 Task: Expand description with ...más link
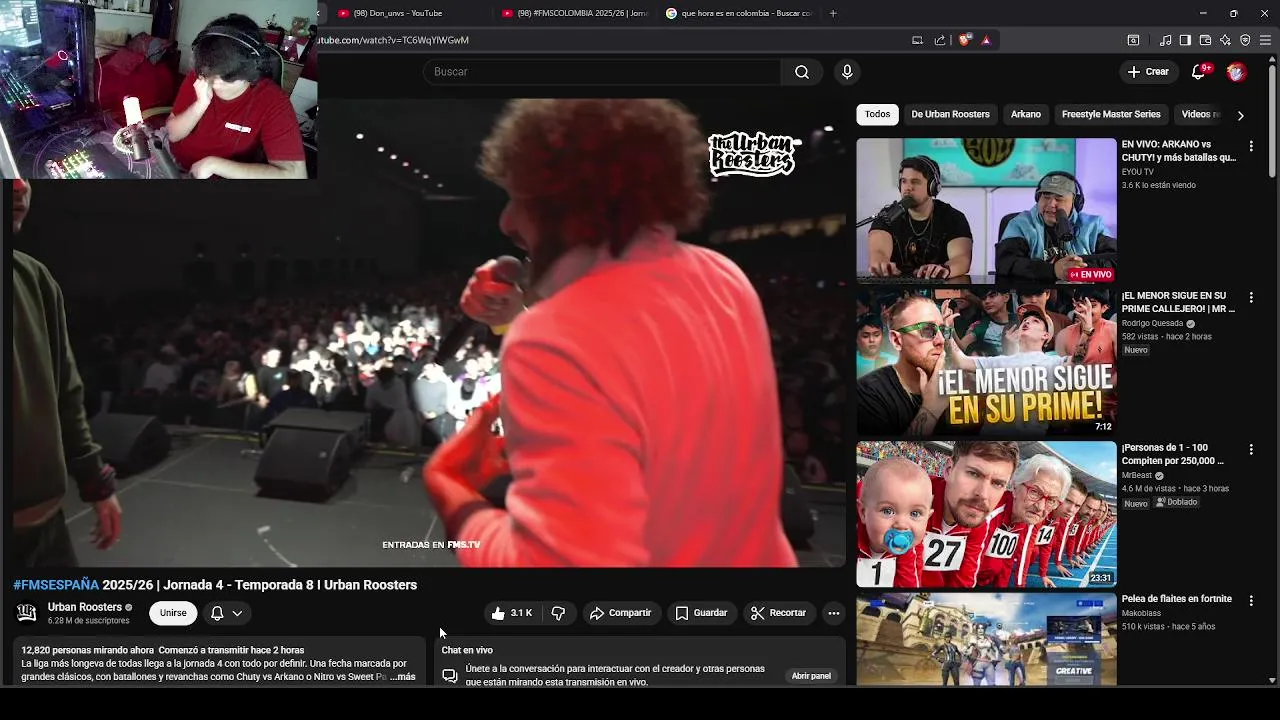tap(401, 677)
